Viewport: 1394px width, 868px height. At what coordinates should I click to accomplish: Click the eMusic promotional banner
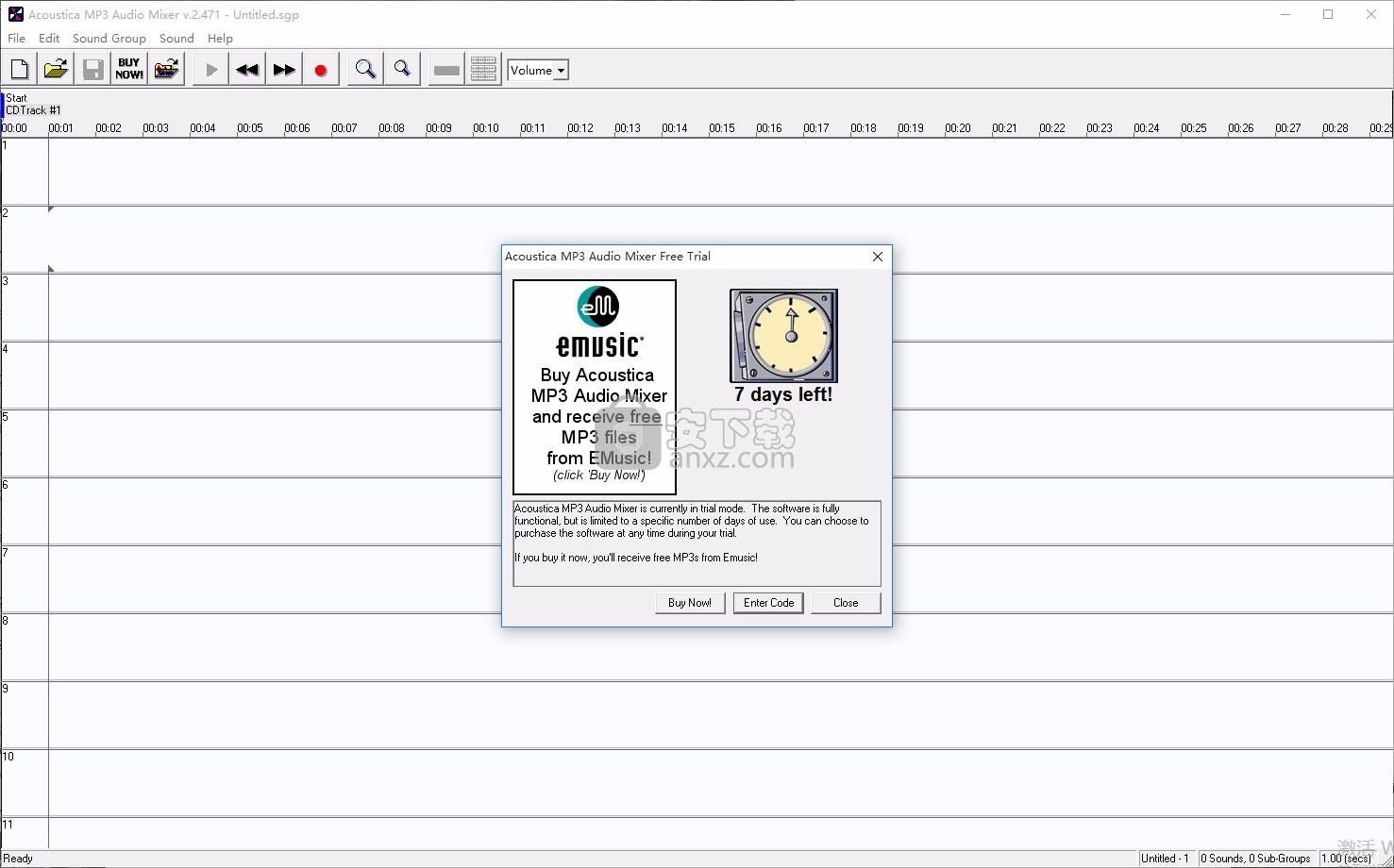pyautogui.click(x=595, y=387)
